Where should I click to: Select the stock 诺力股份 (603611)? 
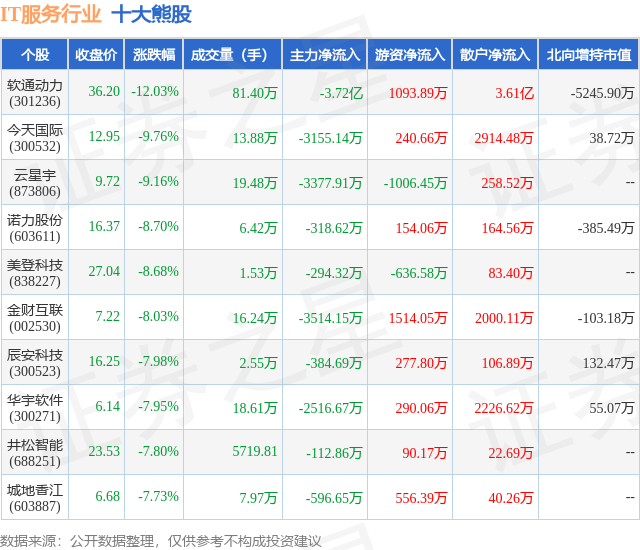(35, 228)
